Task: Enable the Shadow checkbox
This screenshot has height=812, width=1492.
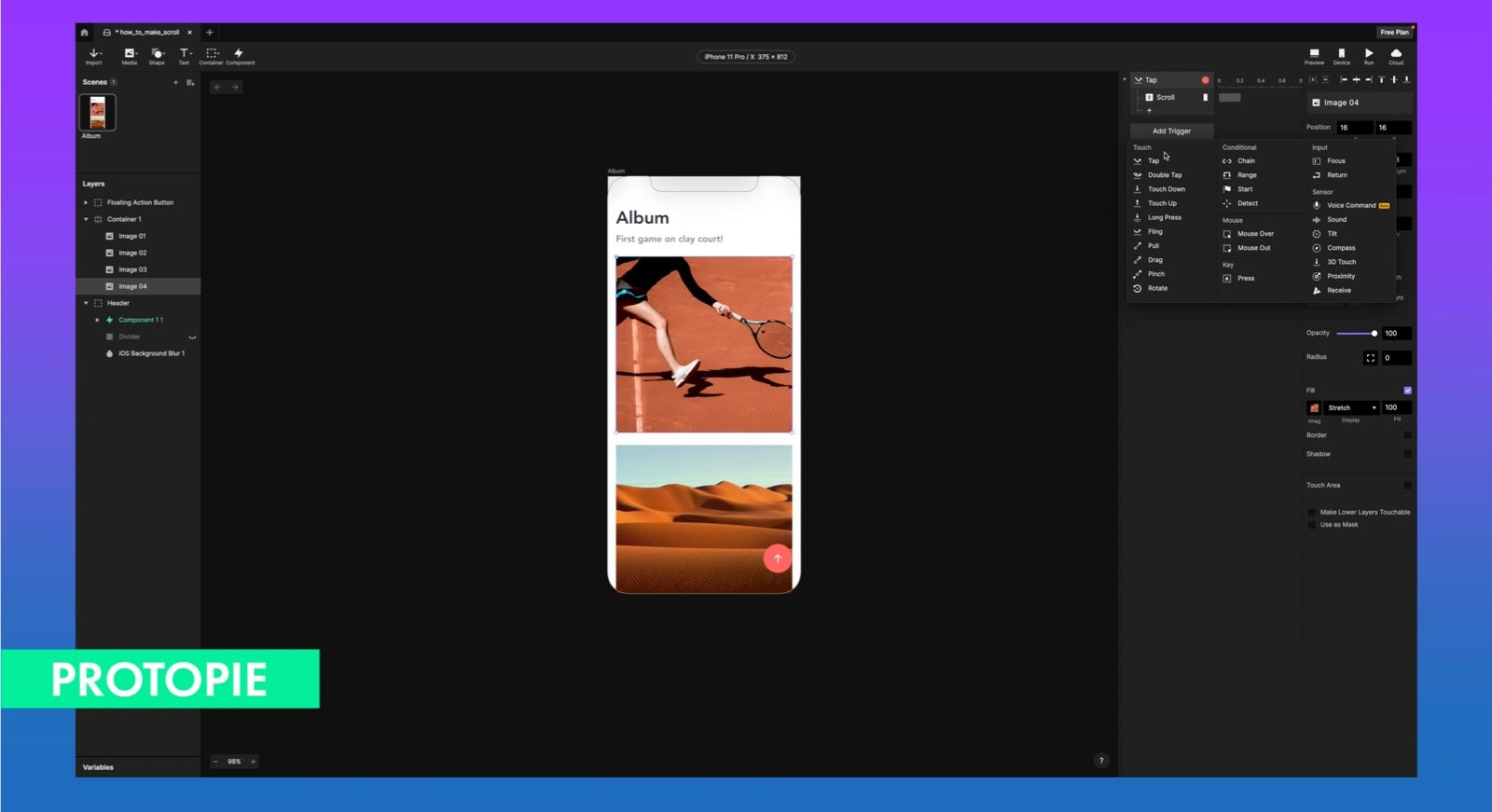Action: (x=1407, y=454)
